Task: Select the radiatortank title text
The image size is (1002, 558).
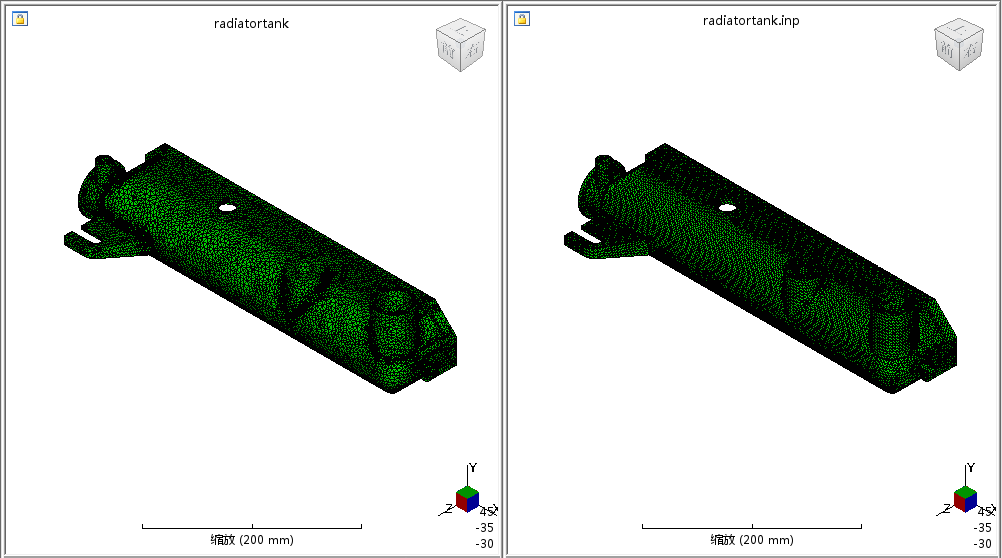Action: (x=251, y=24)
